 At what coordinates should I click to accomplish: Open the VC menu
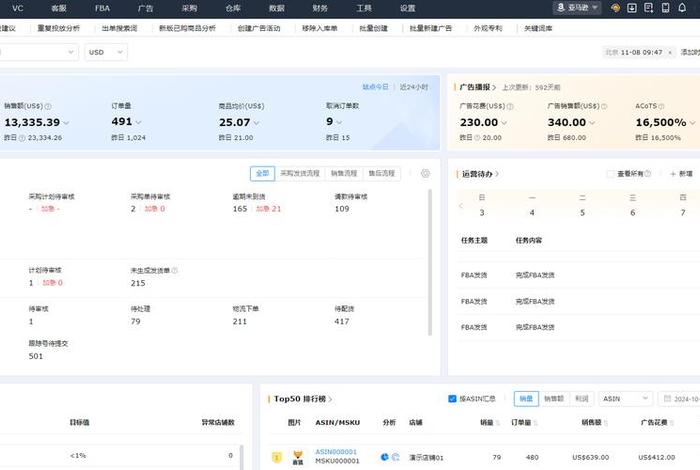pyautogui.click(x=18, y=8)
